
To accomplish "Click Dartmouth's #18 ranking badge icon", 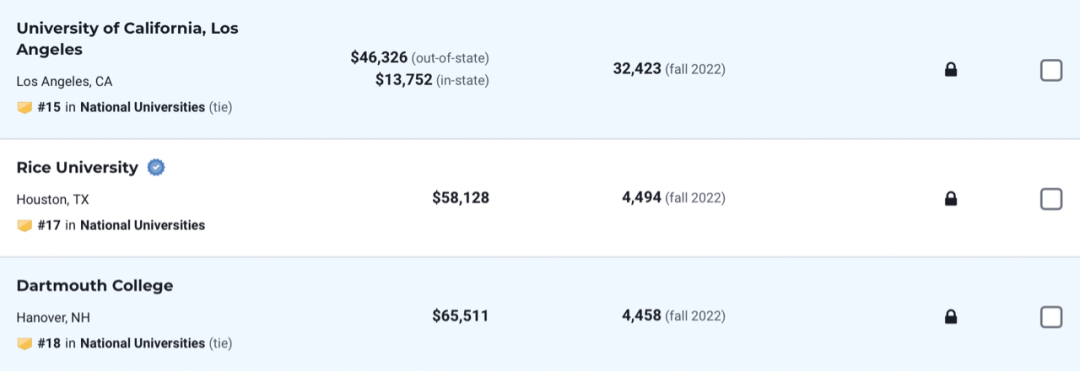I will tap(25, 343).
